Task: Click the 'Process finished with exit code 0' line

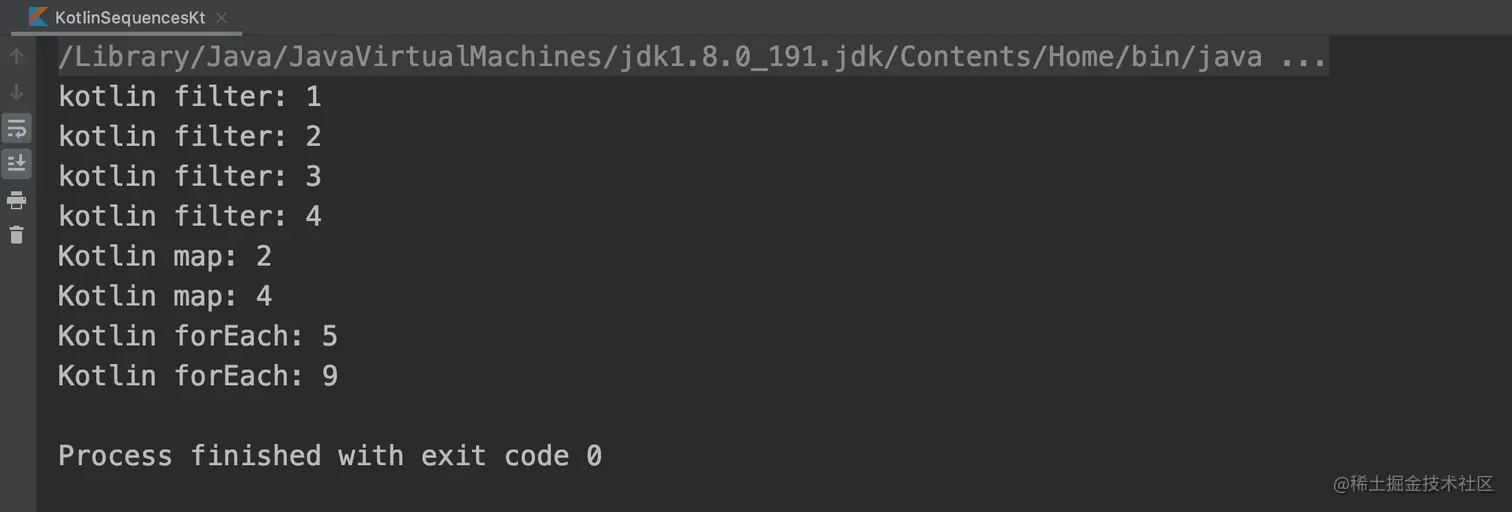Action: [330, 457]
